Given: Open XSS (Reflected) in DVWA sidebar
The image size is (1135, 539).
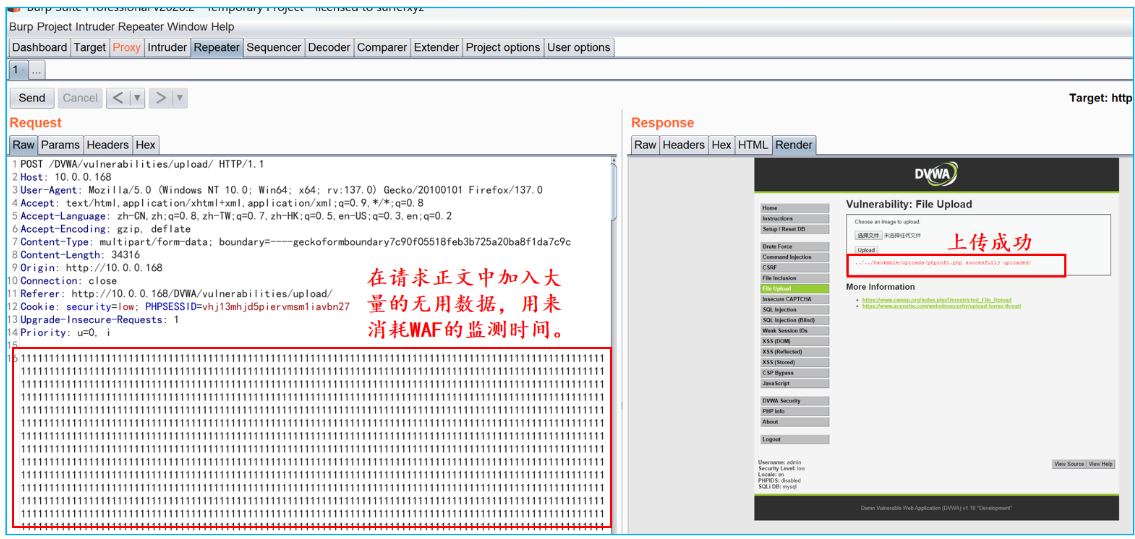Looking at the screenshot, I should click(x=795, y=352).
